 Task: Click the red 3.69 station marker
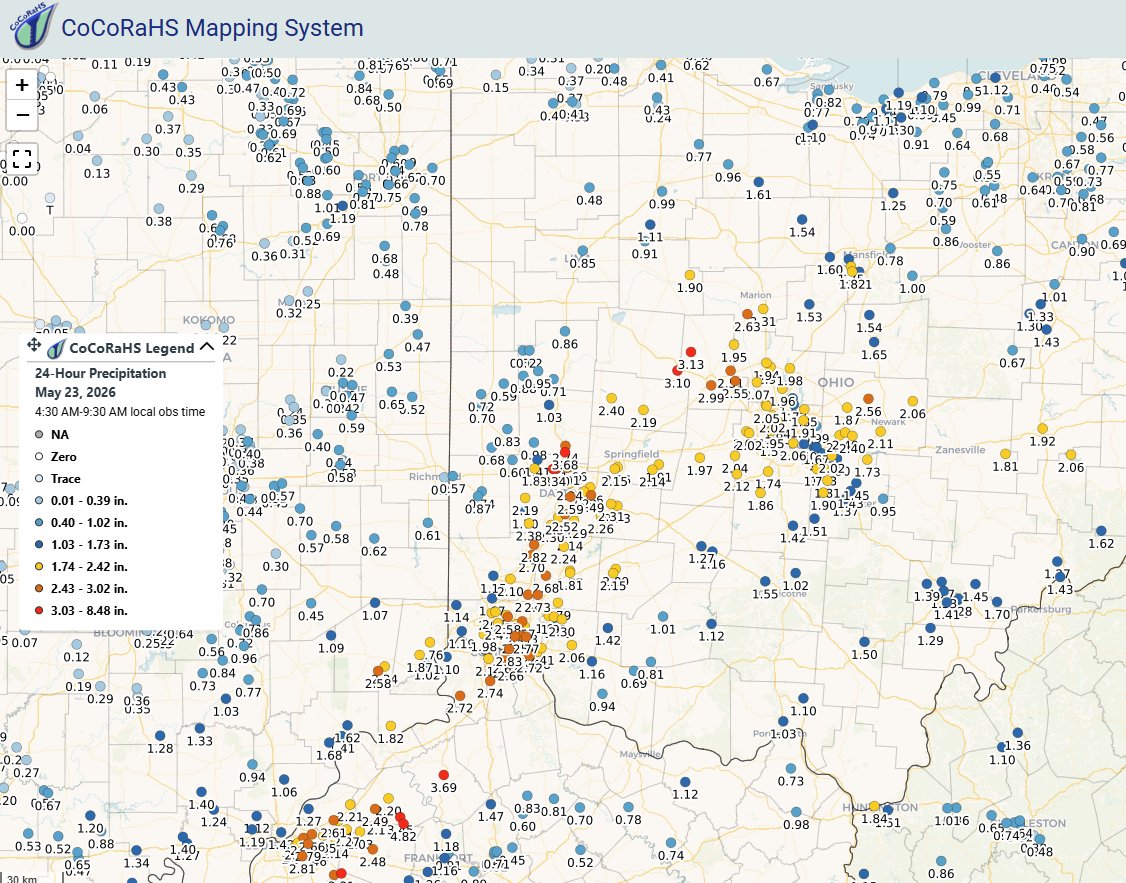pyautogui.click(x=444, y=775)
